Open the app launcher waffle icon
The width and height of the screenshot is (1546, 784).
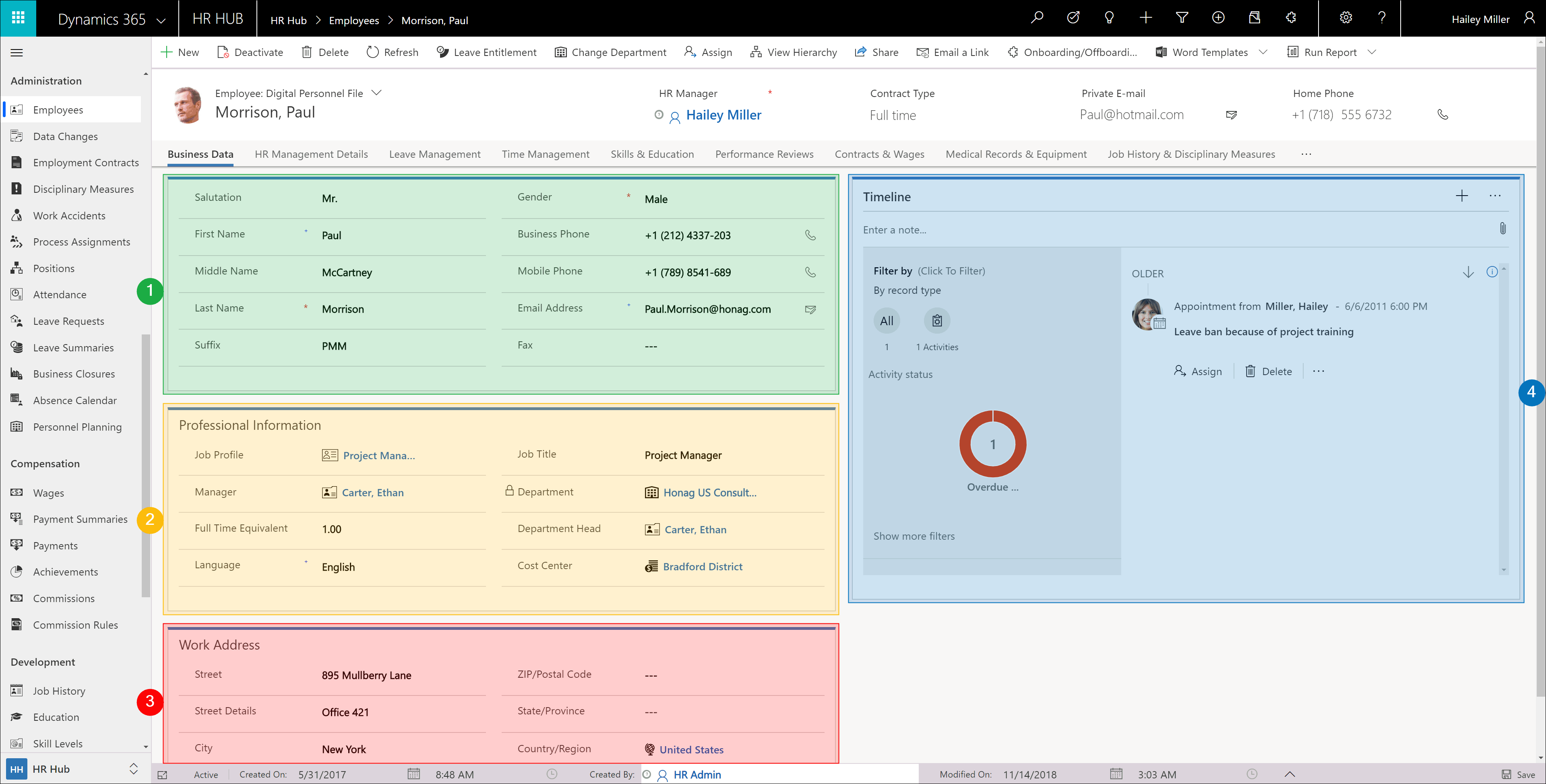18,18
